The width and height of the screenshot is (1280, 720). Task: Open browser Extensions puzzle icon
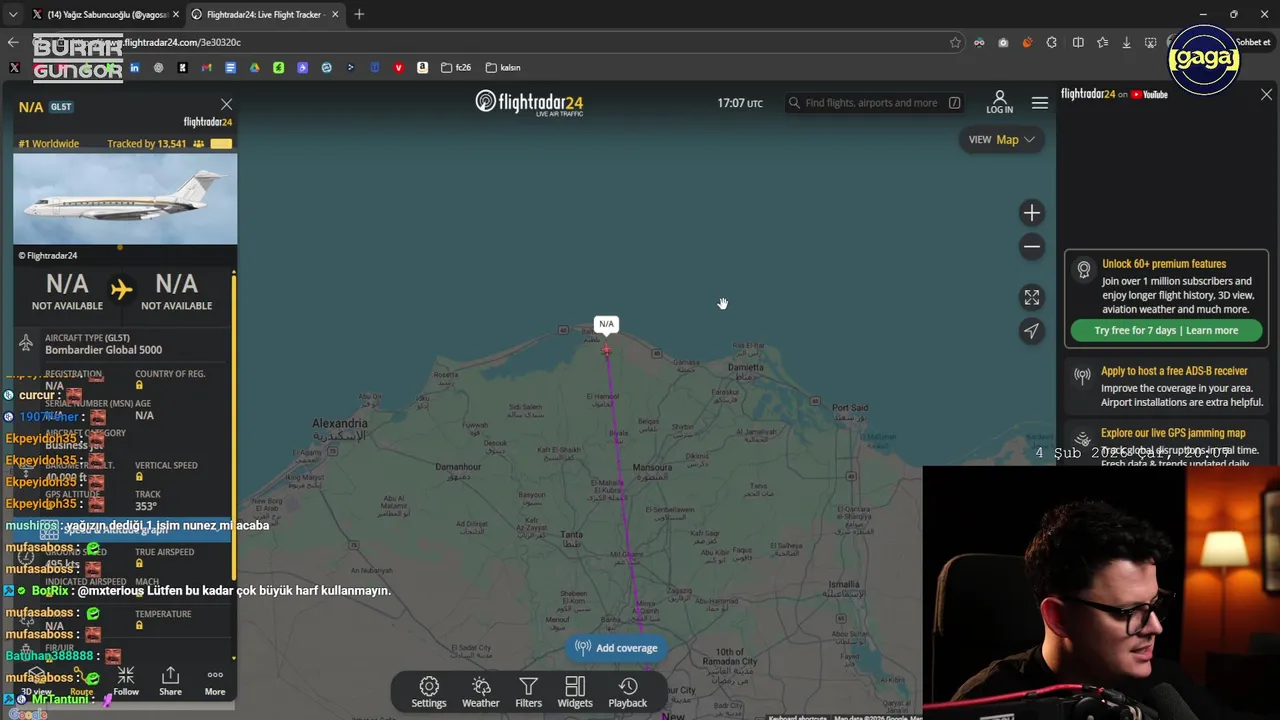coord(1051,42)
